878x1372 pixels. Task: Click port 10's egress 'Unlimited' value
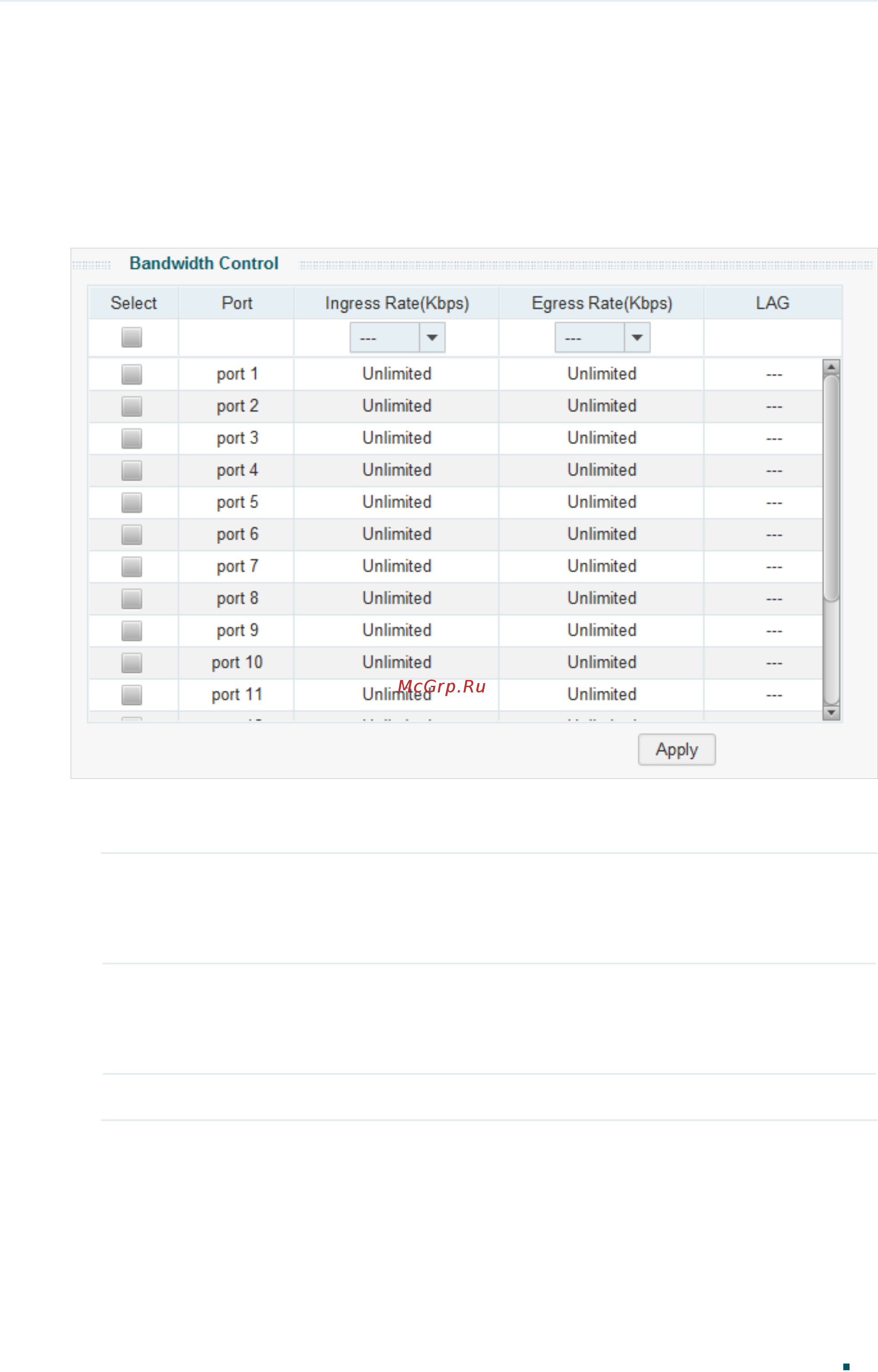(601, 662)
